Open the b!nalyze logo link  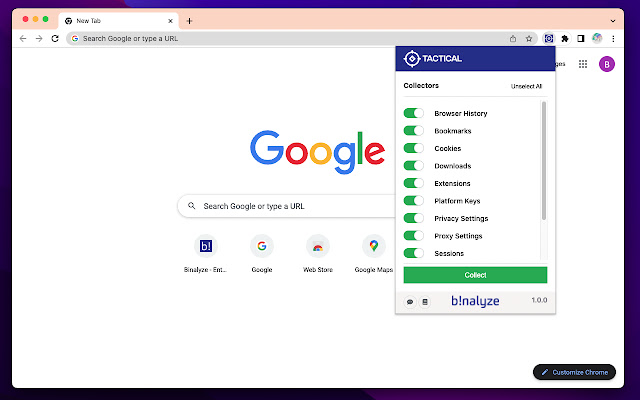(475, 301)
